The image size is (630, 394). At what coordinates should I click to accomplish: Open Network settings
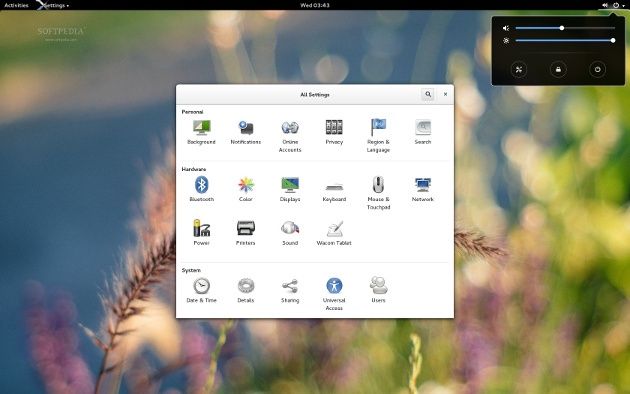tap(423, 189)
